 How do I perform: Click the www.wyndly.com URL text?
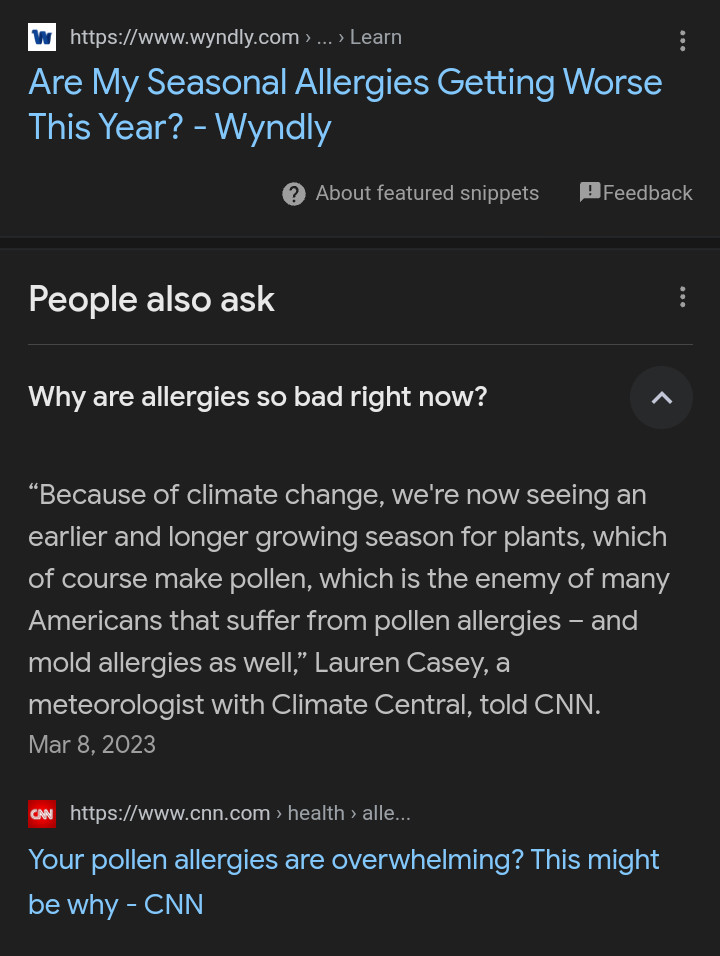[184, 38]
